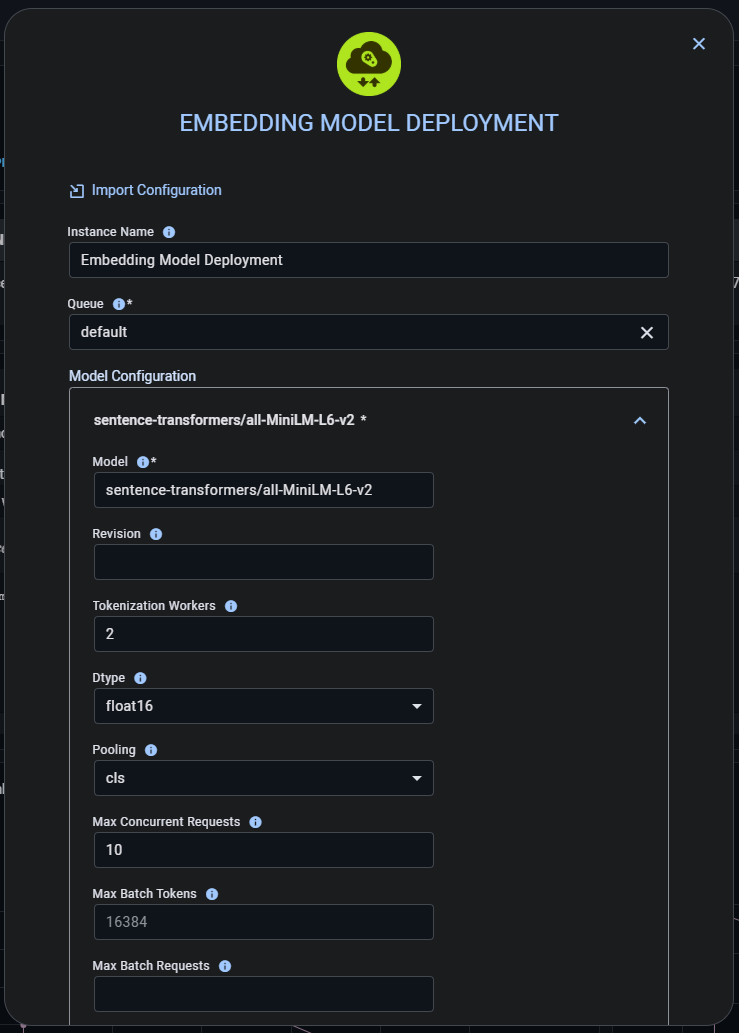Screen dimensions: 739x1033
Task: Click the Import Configuration icon
Action: tap(76, 189)
